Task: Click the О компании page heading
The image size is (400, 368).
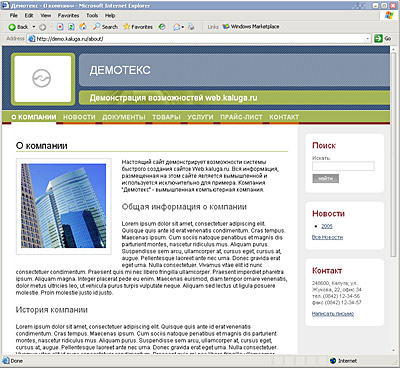Action: [42, 146]
